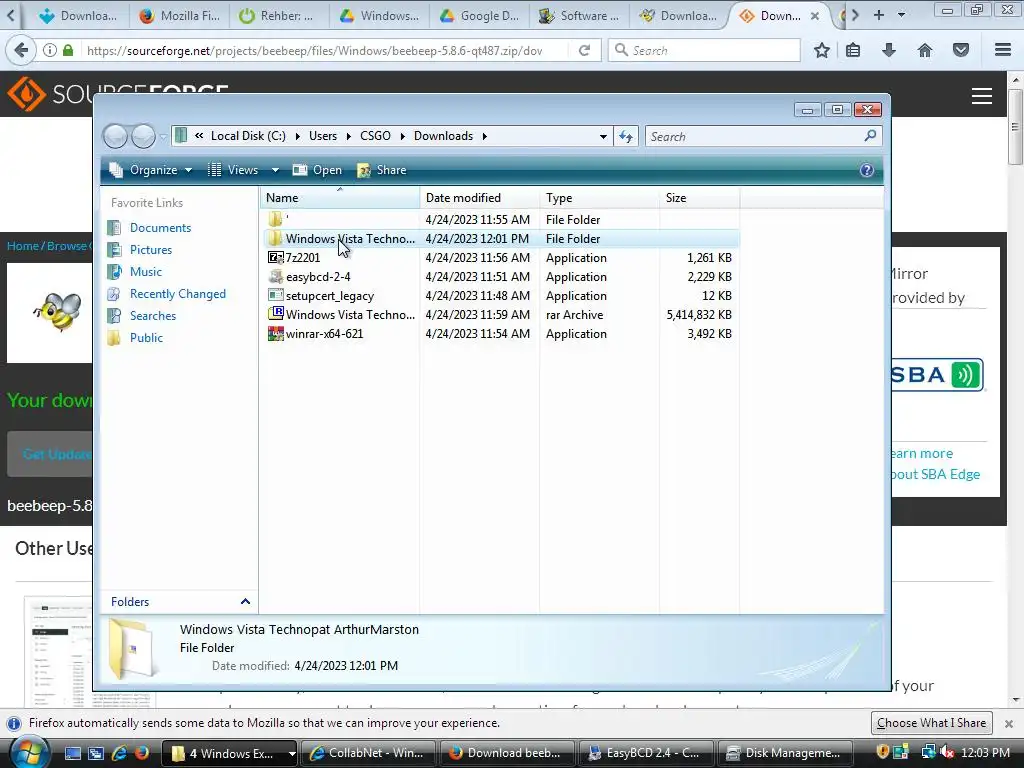Expand the Folders pane chevron

pyautogui.click(x=246, y=601)
